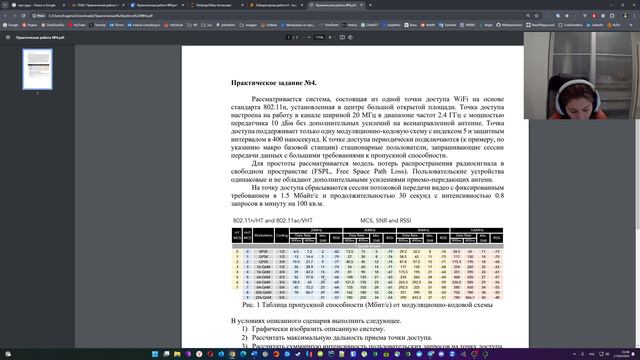Switch to the Google search first tab
The height and width of the screenshot is (360, 640).
click(x=37, y=5)
